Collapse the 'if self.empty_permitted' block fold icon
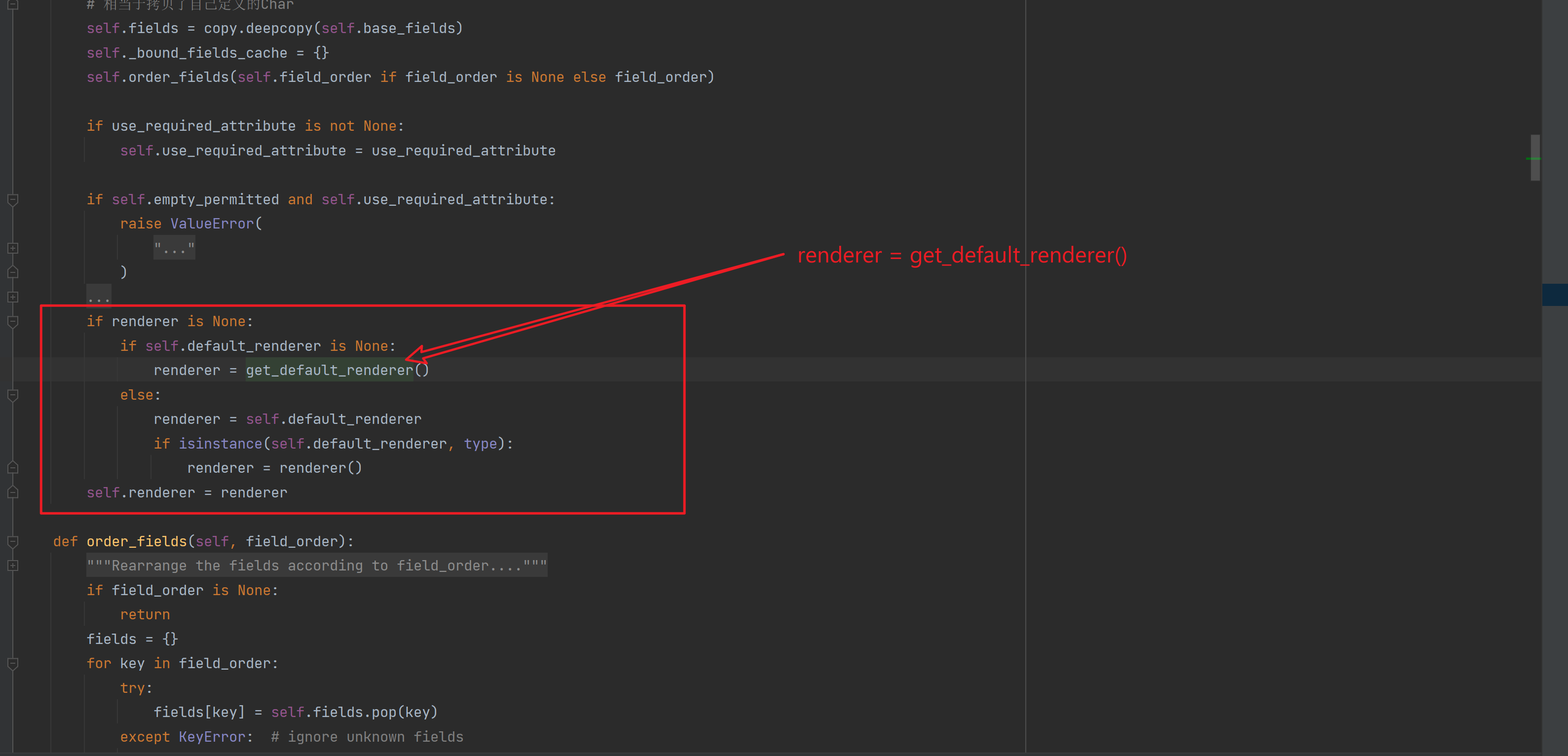 (13, 200)
